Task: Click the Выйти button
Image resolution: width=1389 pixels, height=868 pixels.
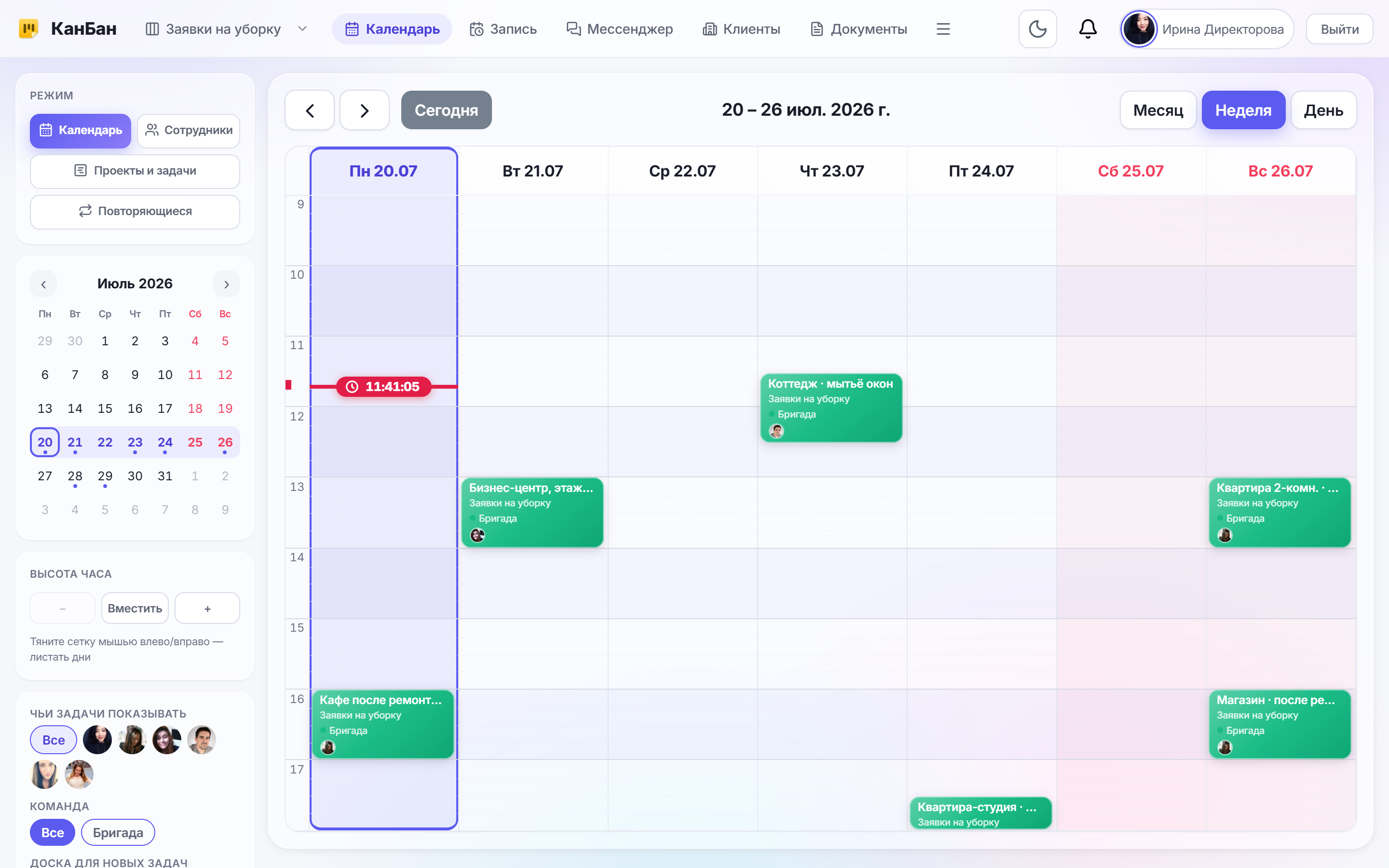Action: [x=1339, y=29]
